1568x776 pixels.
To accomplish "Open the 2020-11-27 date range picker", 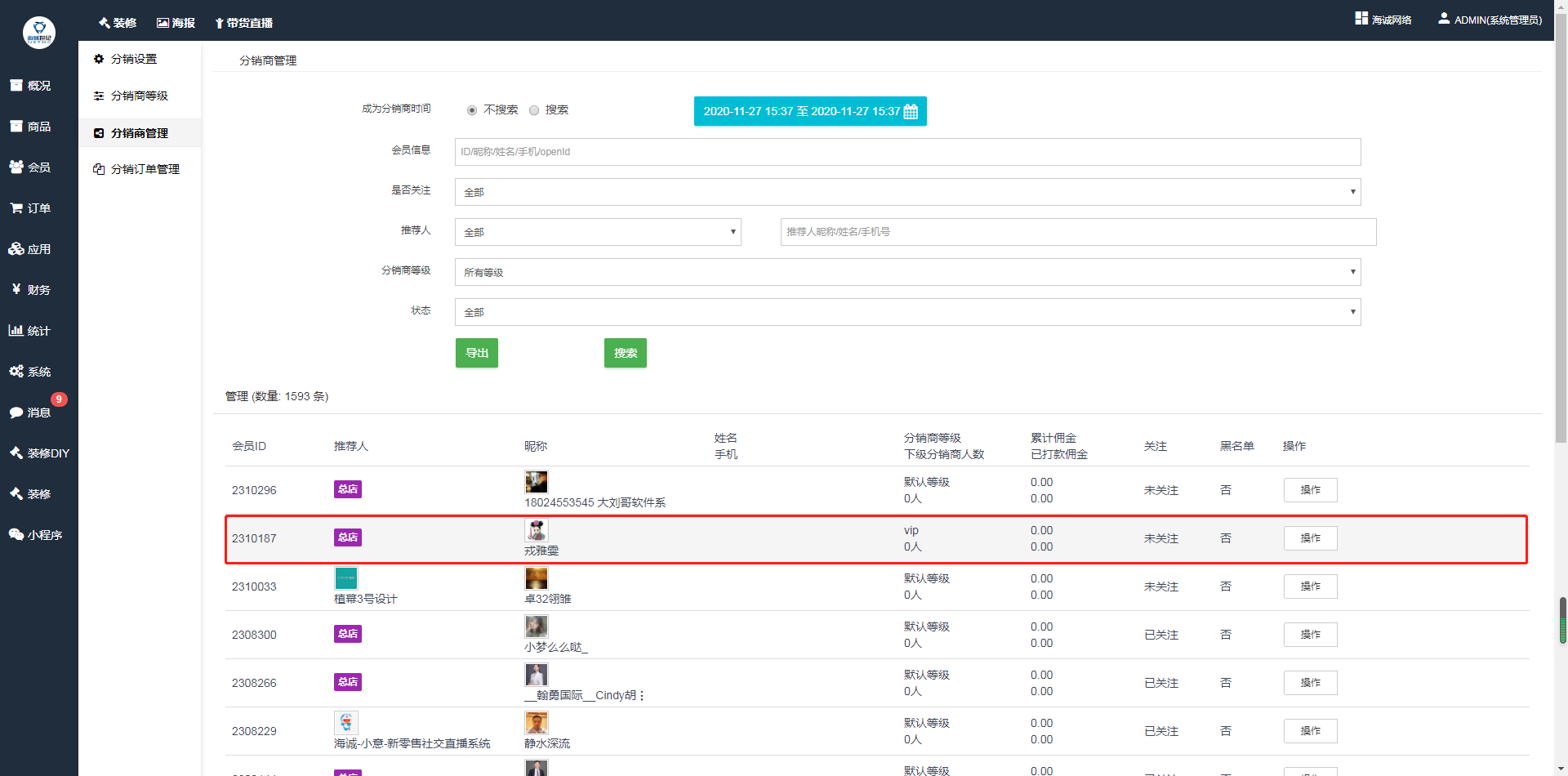I will 810,111.
